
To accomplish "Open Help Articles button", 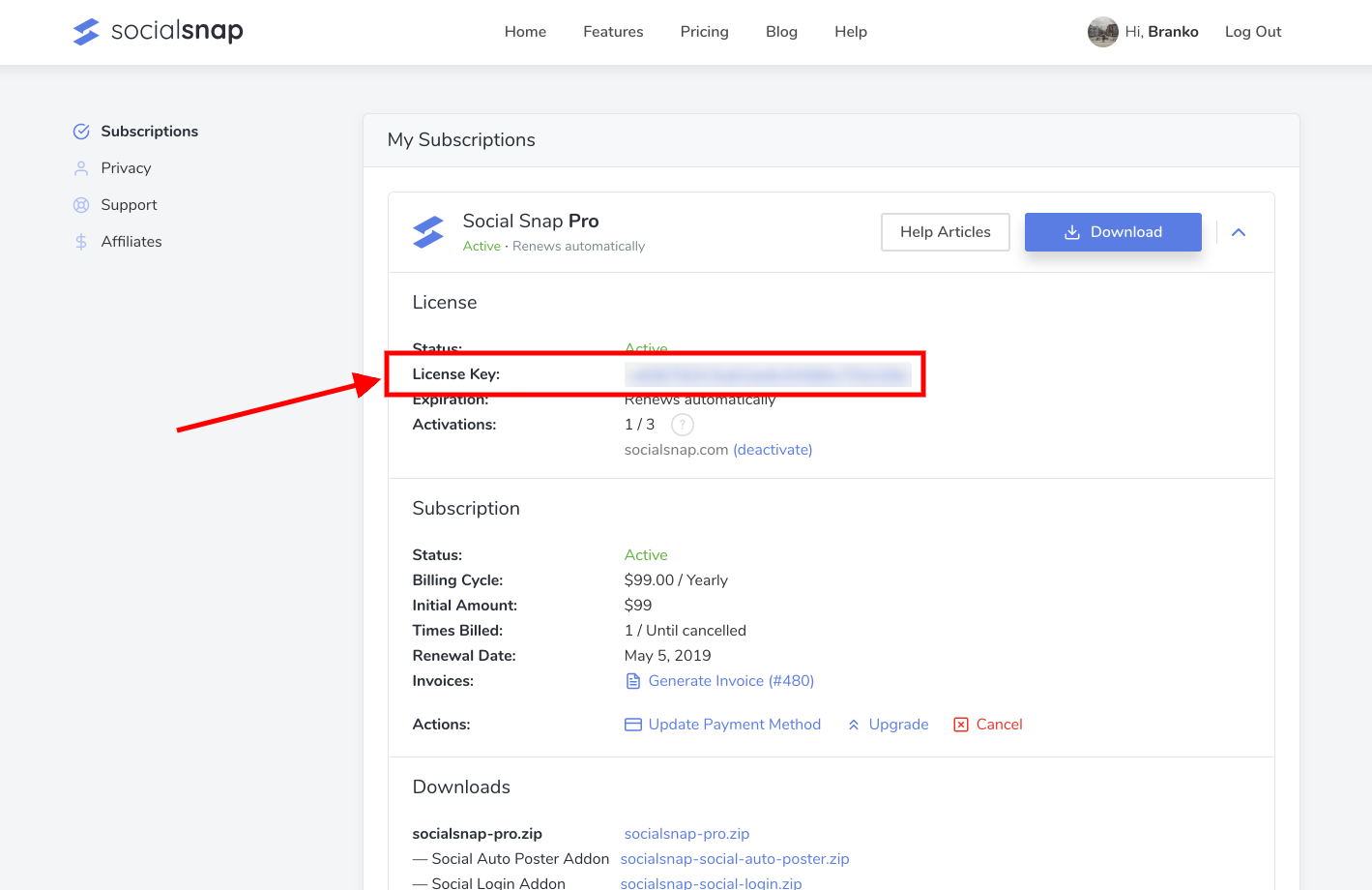I will [945, 232].
